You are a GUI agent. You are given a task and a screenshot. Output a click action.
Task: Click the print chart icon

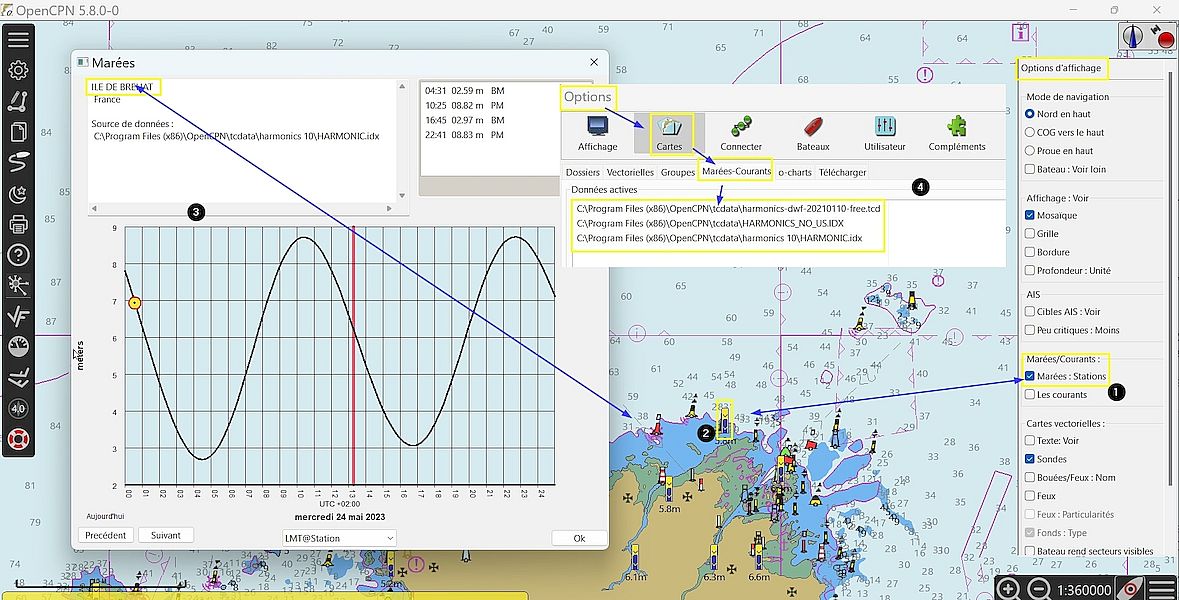[18, 224]
